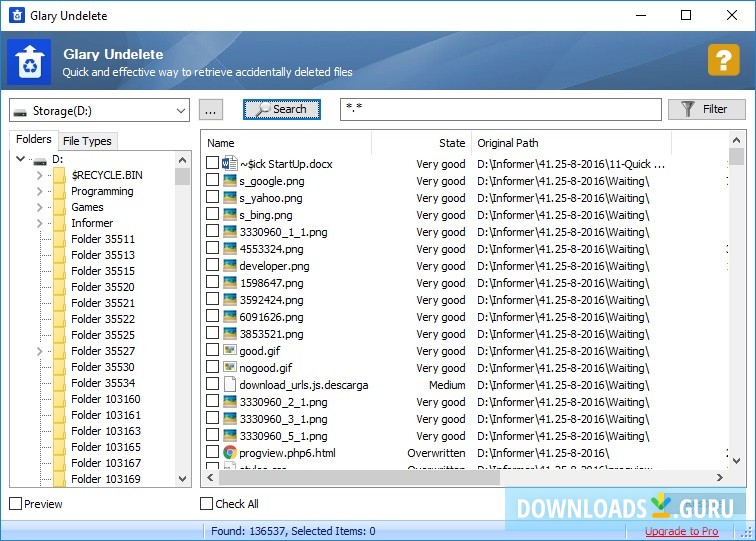Click the file list vertical scrollbar thumb

[x=736, y=157]
